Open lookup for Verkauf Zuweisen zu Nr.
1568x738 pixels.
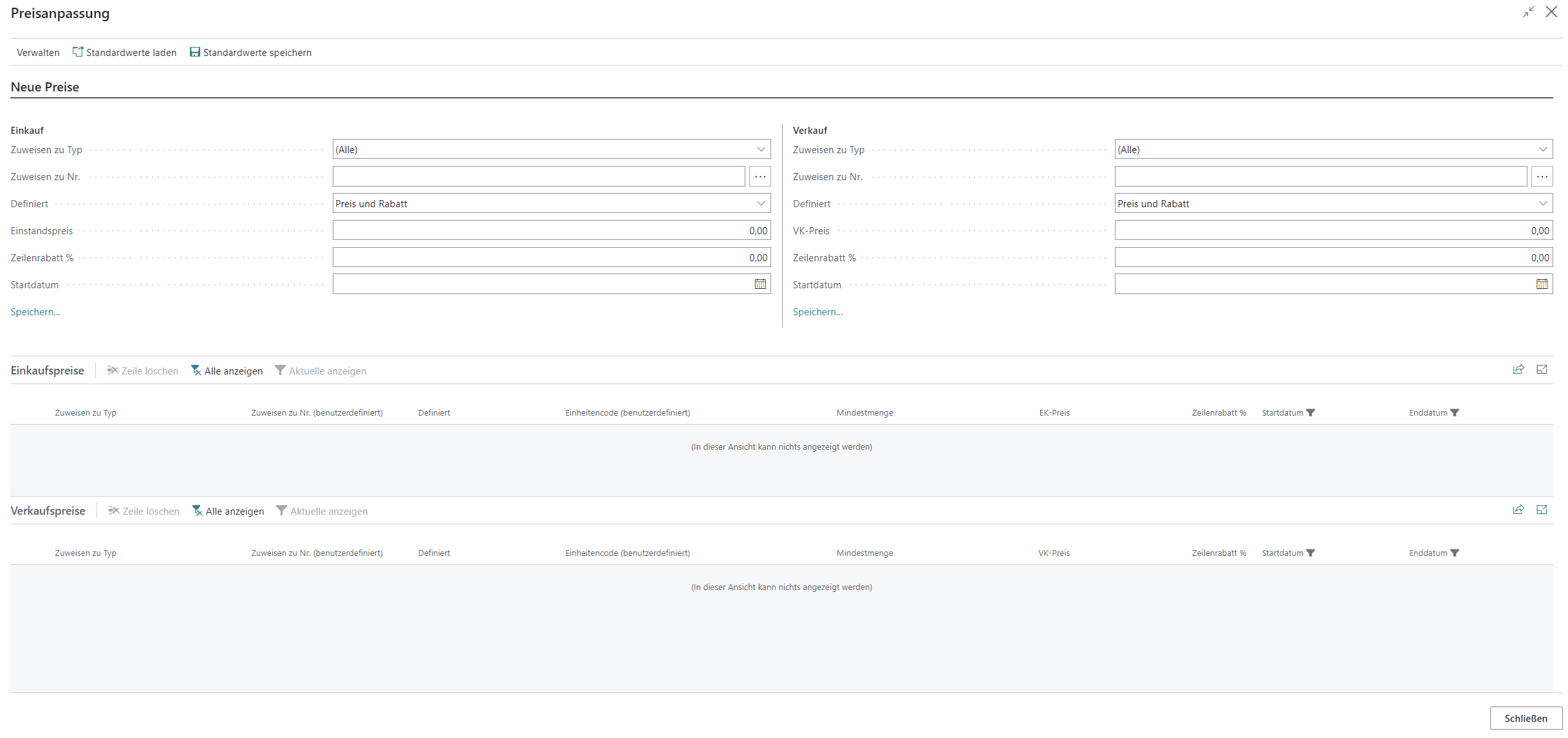tap(1542, 176)
